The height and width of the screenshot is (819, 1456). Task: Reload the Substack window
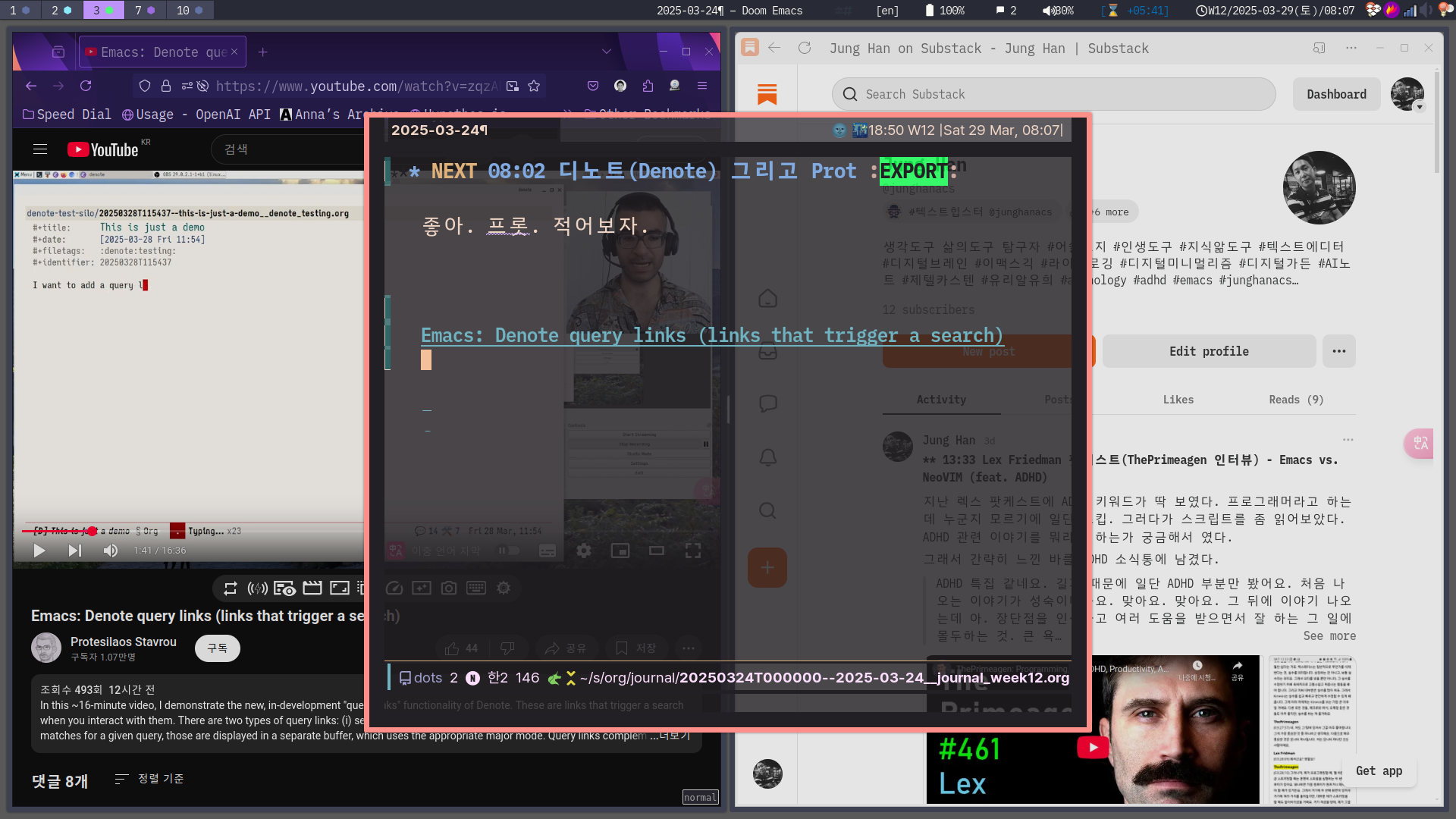pos(805,48)
